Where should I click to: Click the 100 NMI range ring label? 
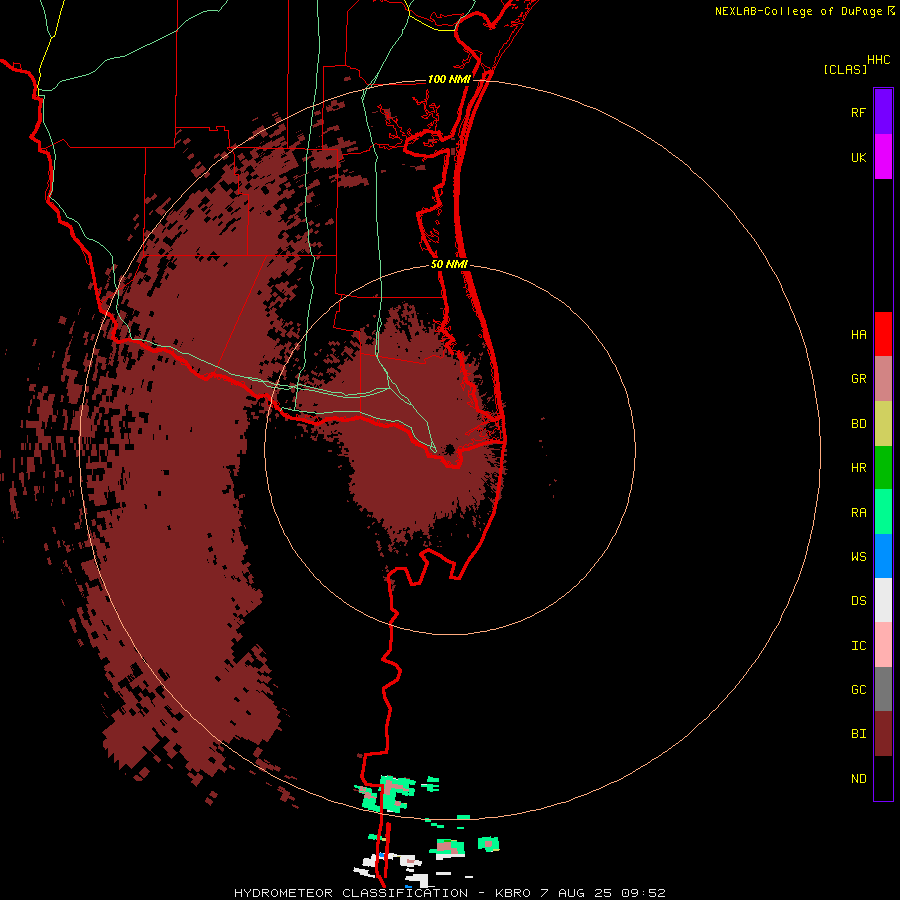click(449, 79)
